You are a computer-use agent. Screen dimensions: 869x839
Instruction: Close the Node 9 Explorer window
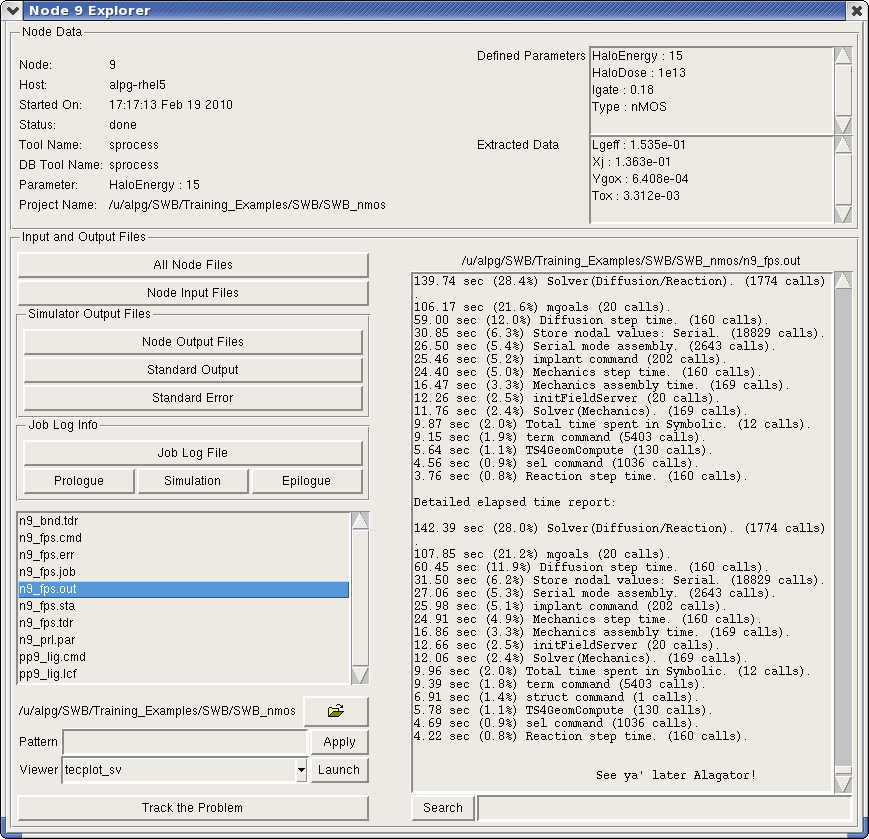click(x=856, y=11)
